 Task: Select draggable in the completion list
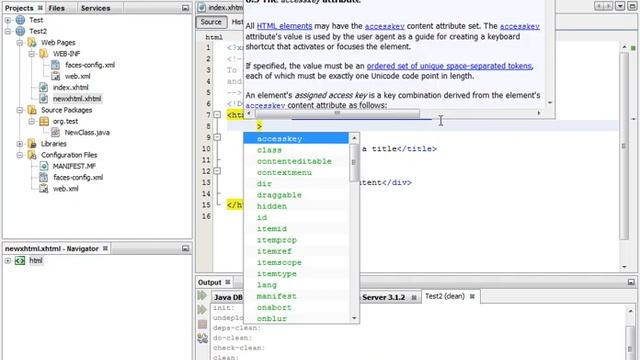coord(296,195)
